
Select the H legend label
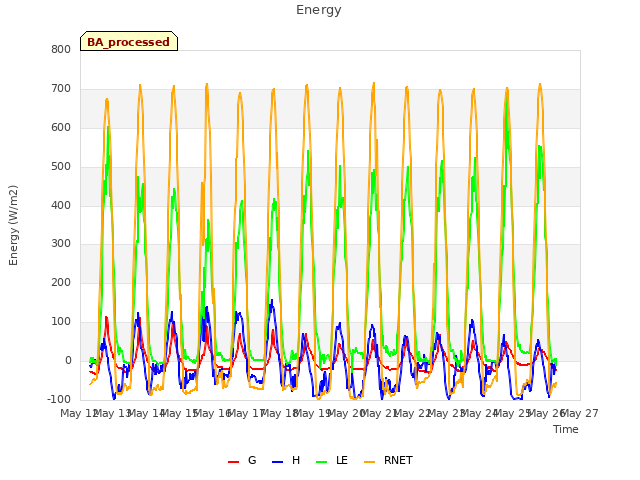(296, 460)
